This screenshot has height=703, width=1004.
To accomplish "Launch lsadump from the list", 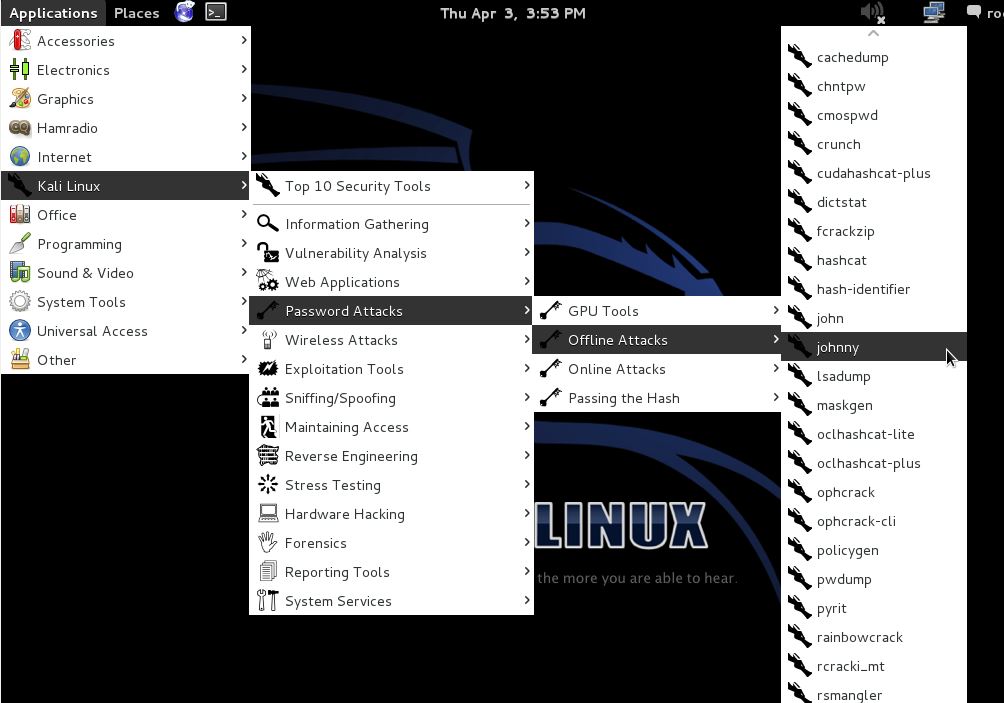I will pos(874,376).
